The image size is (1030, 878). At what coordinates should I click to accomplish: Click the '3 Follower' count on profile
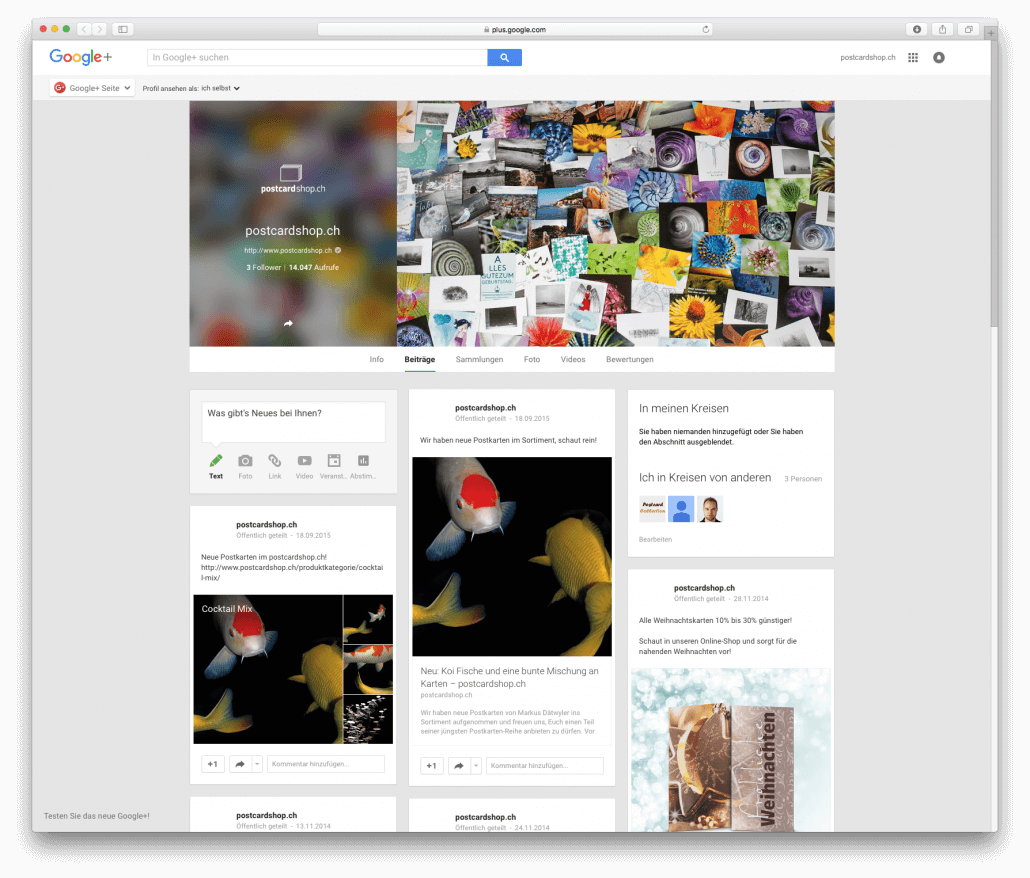coord(263,267)
